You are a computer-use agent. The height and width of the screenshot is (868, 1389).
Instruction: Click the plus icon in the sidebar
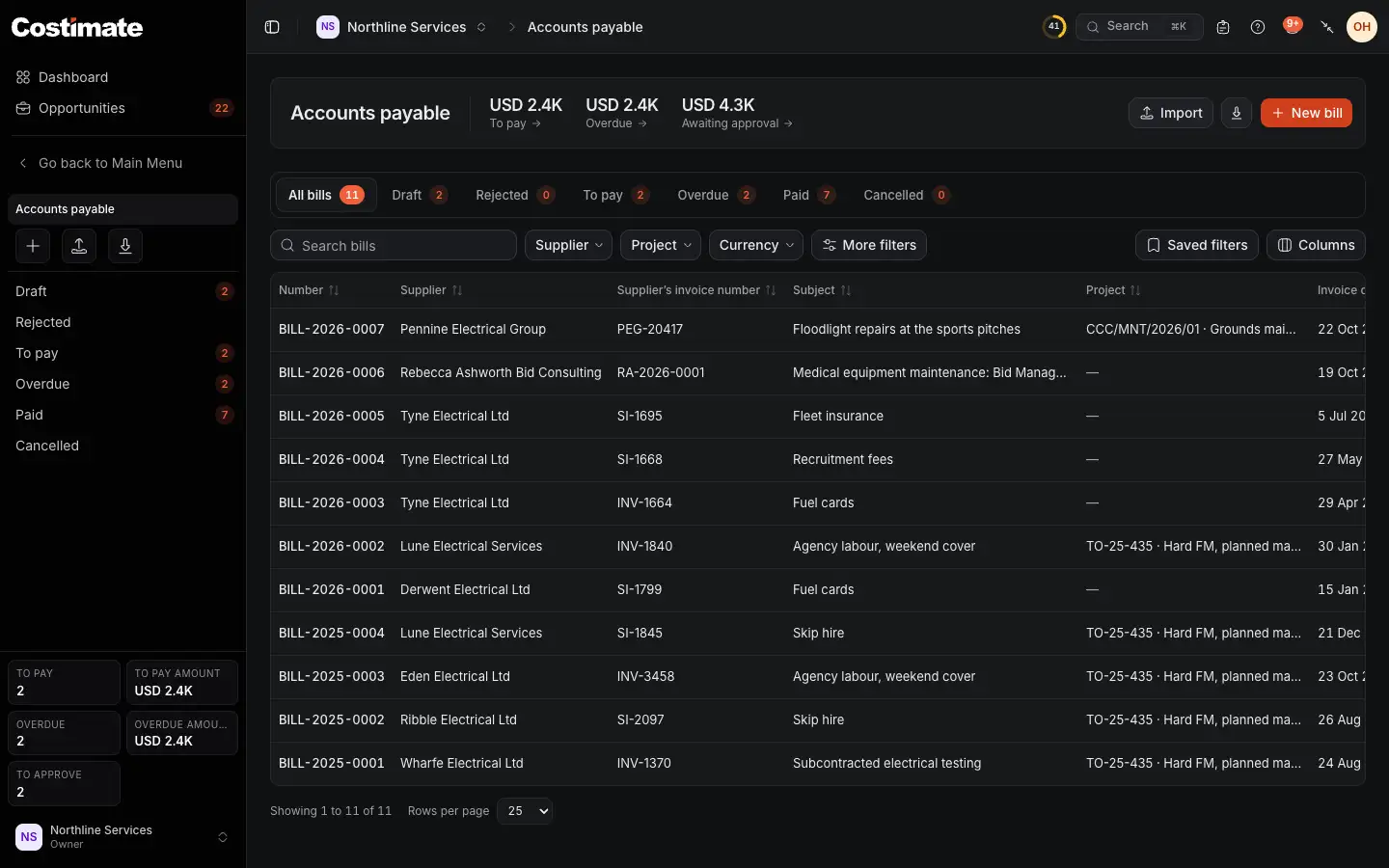(x=33, y=246)
